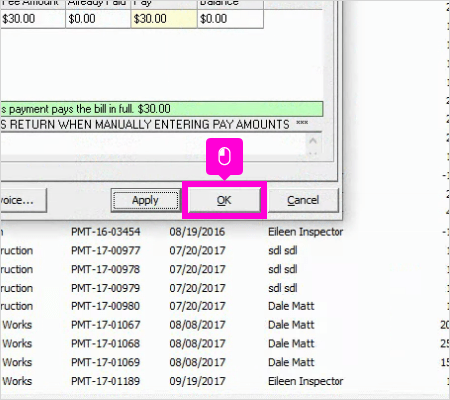The height and width of the screenshot is (400, 450).
Task: Click the 09/19/2017 date cell
Action: pos(197,381)
